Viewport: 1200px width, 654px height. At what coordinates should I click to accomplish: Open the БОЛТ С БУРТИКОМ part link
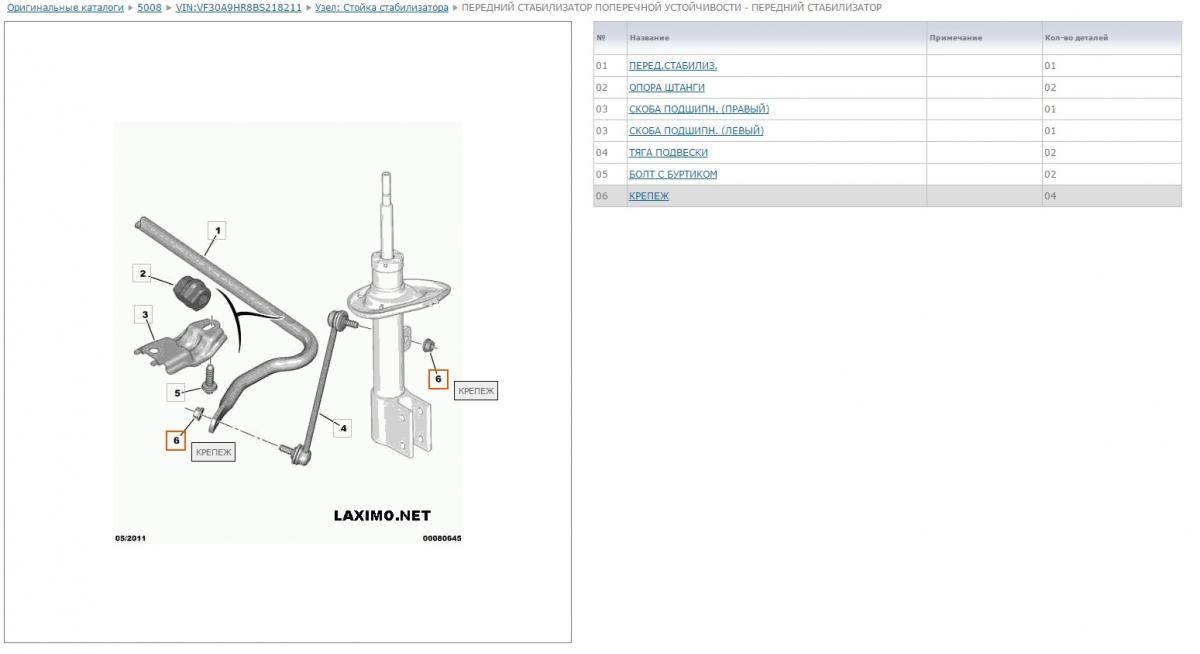tap(672, 175)
